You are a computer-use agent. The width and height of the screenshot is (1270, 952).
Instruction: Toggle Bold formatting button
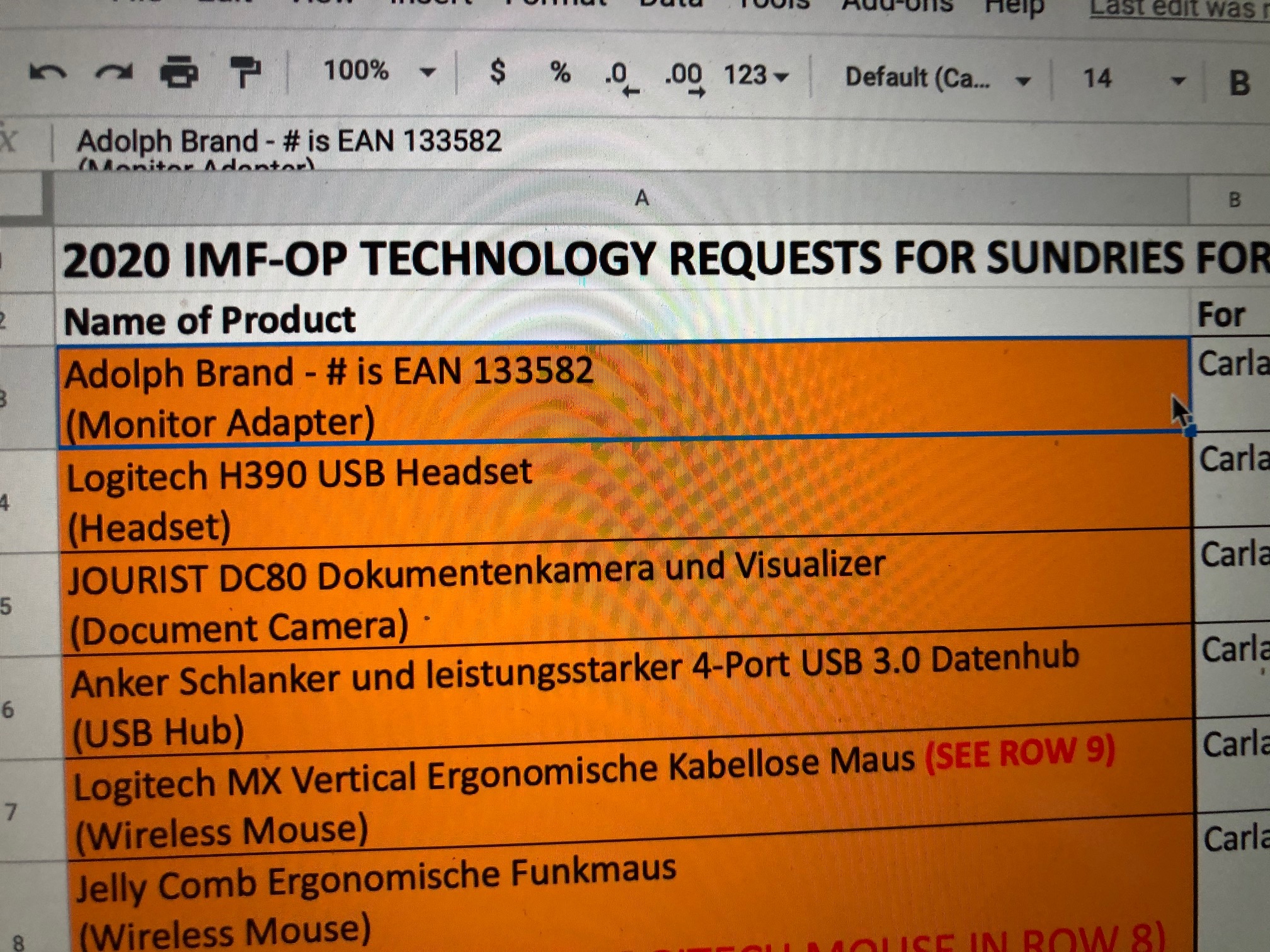(x=1239, y=83)
